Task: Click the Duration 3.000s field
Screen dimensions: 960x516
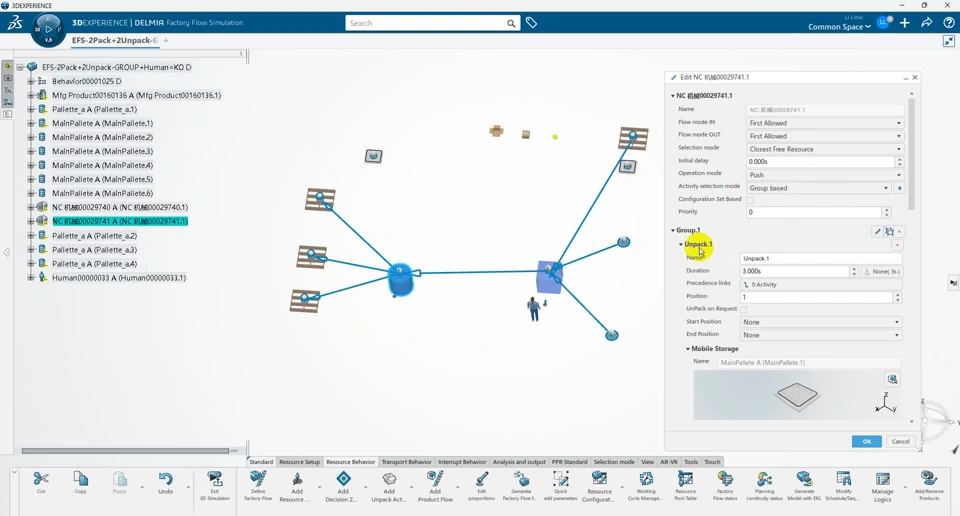Action: [x=795, y=271]
